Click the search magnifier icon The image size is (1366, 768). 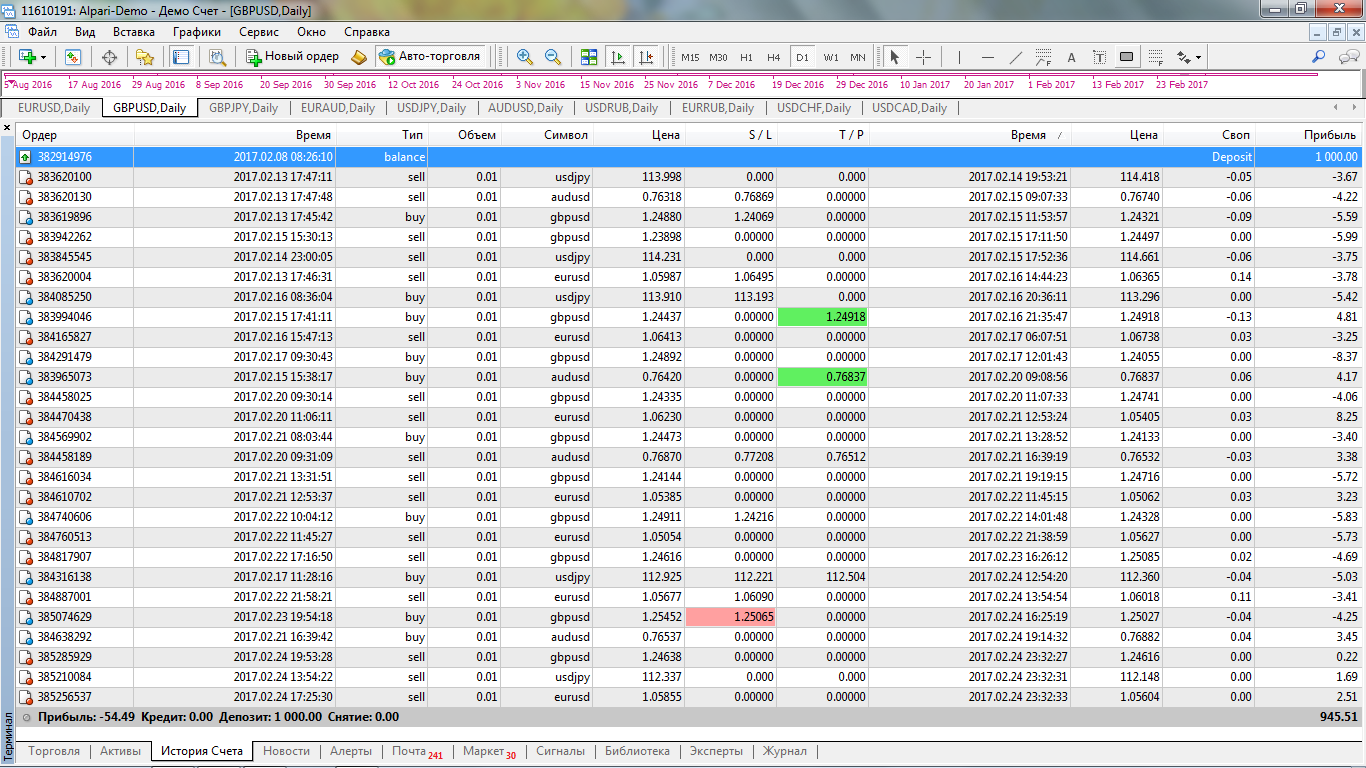[x=1319, y=57]
